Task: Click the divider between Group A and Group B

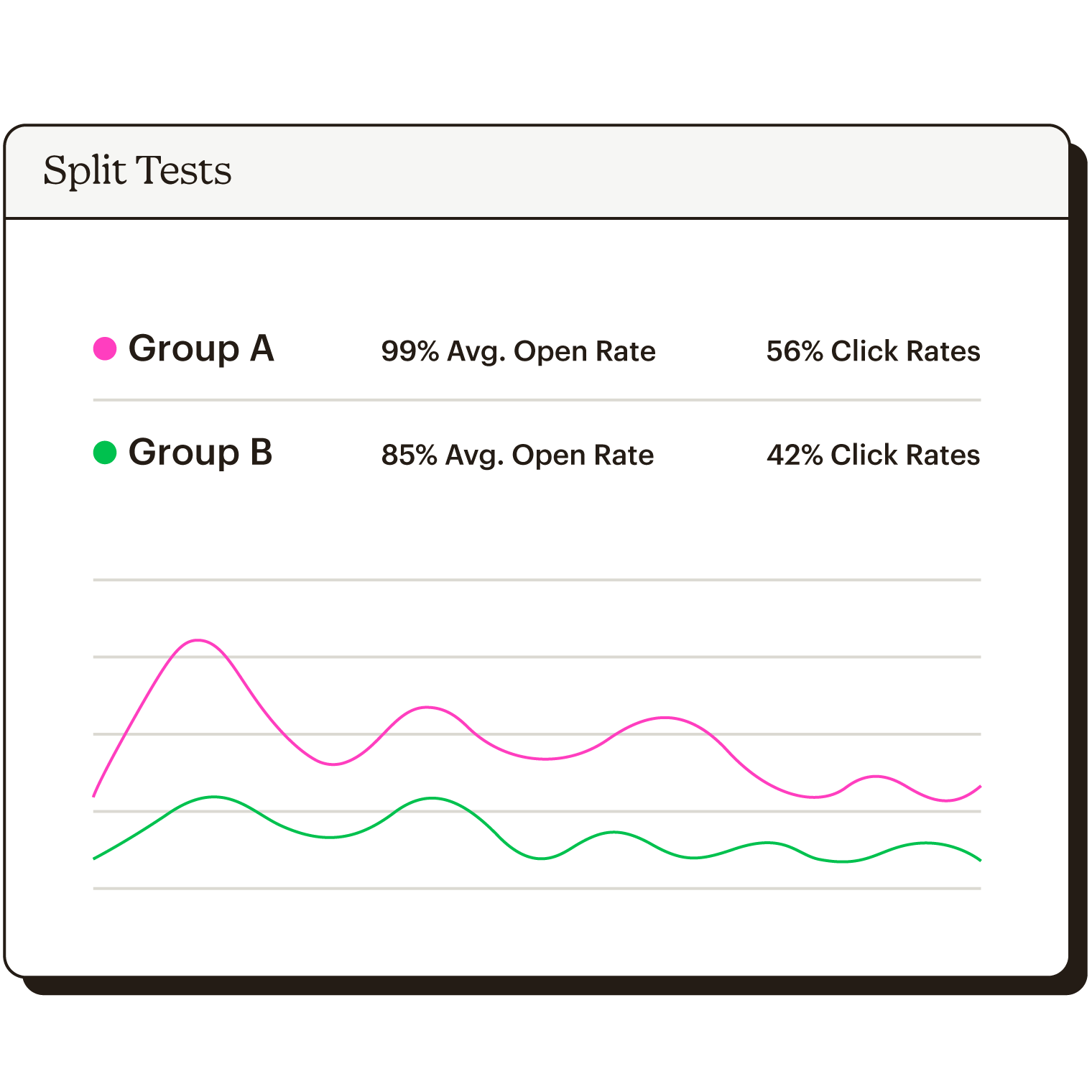Action: tap(537, 400)
